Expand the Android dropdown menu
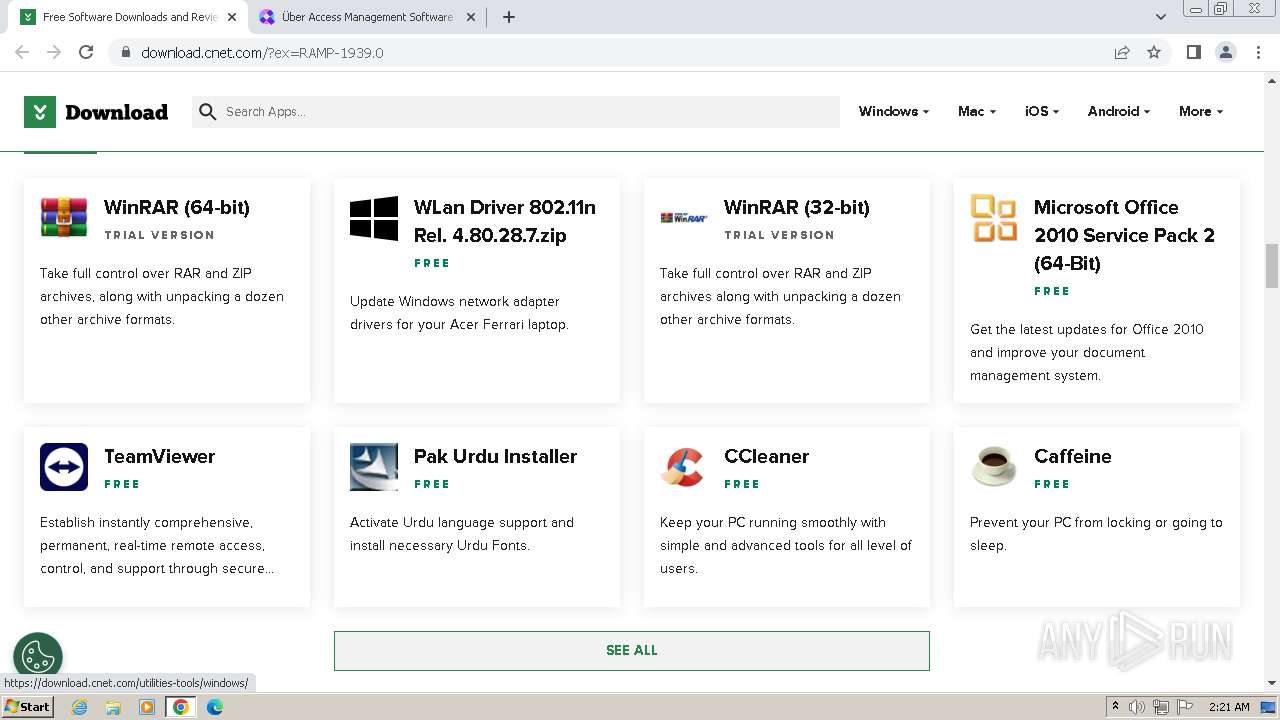 click(1119, 111)
